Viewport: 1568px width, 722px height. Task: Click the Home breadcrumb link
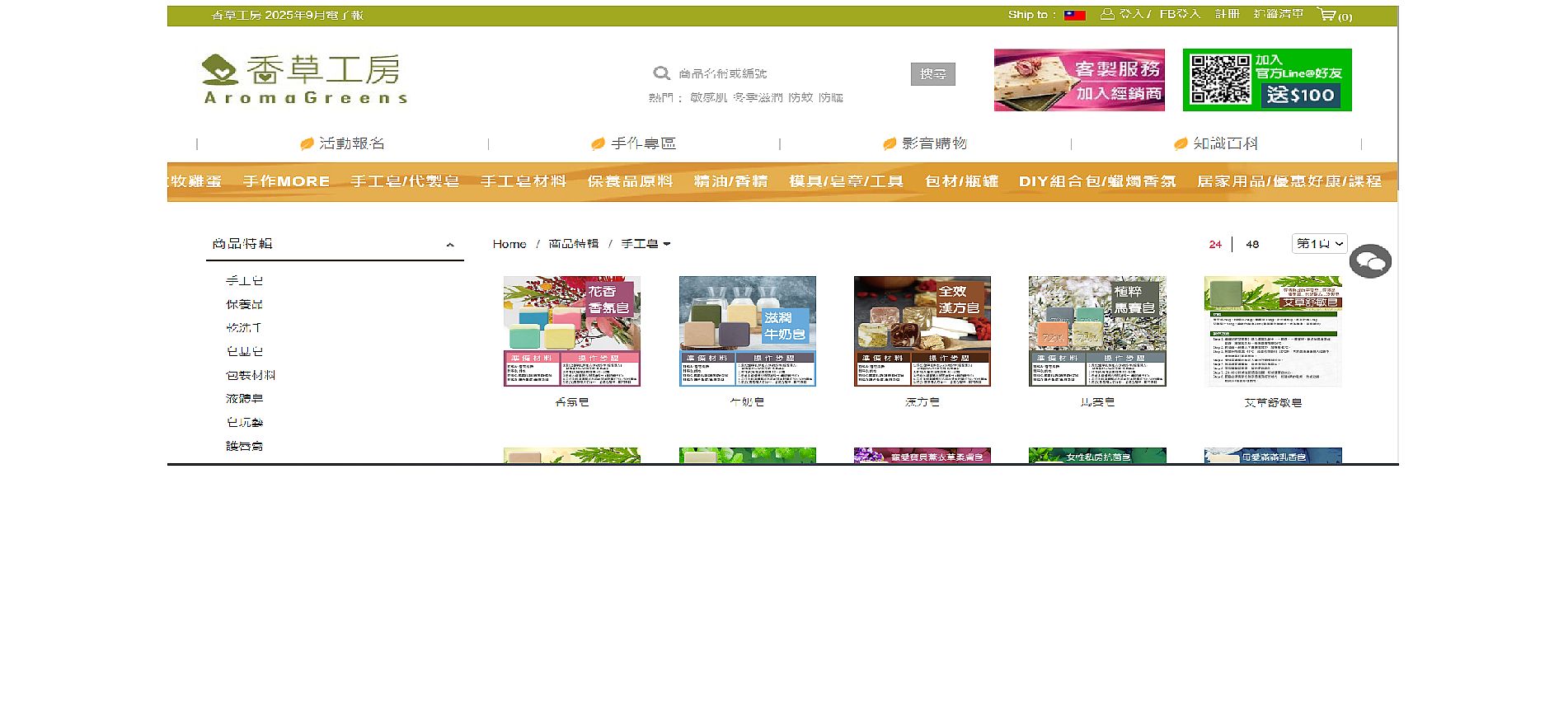click(509, 244)
